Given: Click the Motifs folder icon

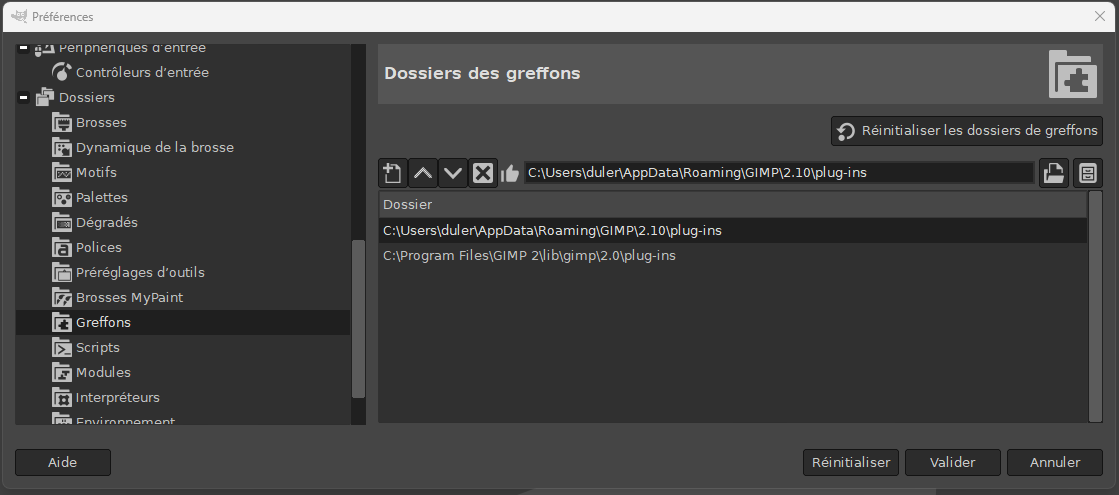Looking at the screenshot, I should (63, 173).
